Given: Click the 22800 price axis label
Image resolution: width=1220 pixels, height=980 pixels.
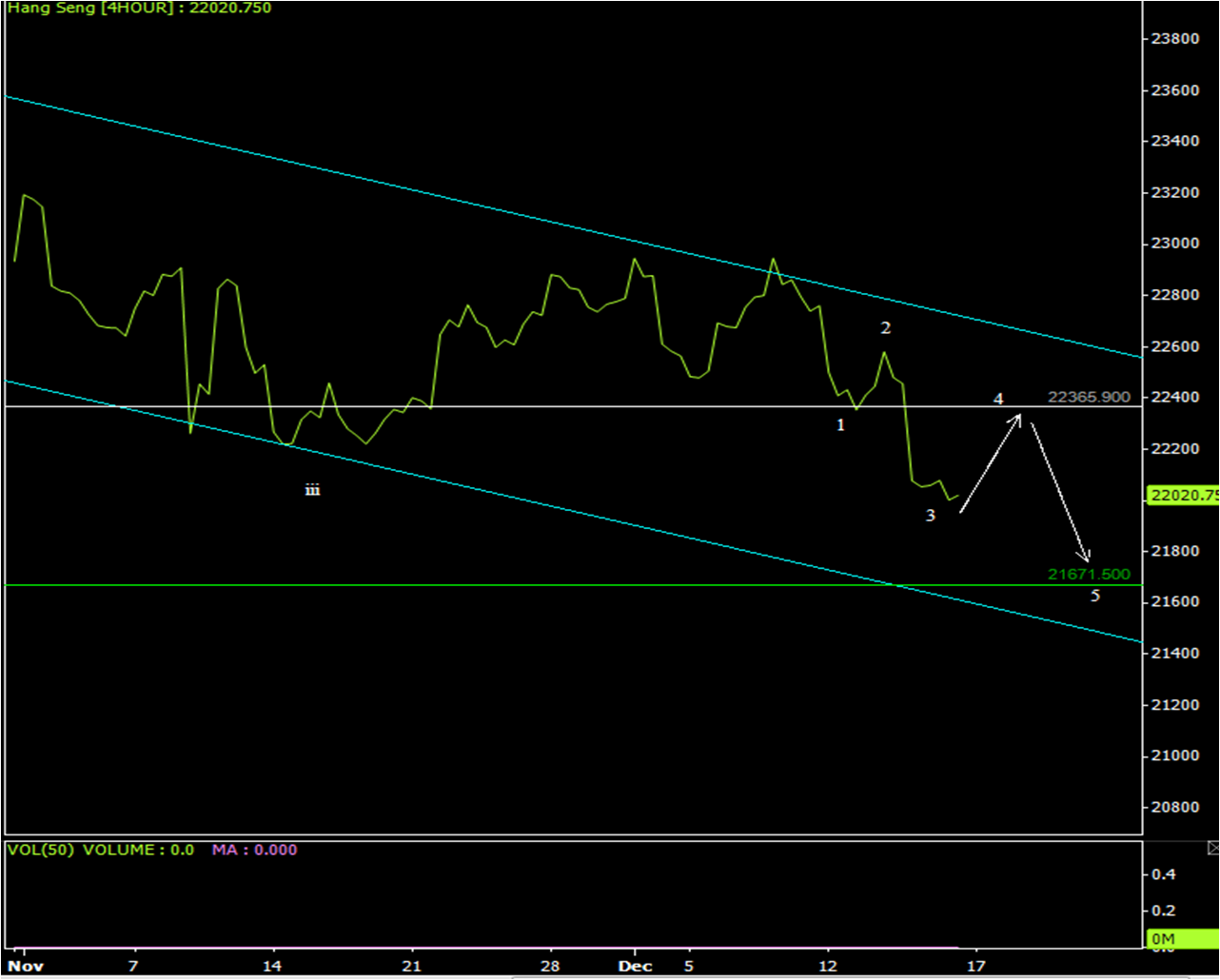Looking at the screenshot, I should coord(1175,295).
